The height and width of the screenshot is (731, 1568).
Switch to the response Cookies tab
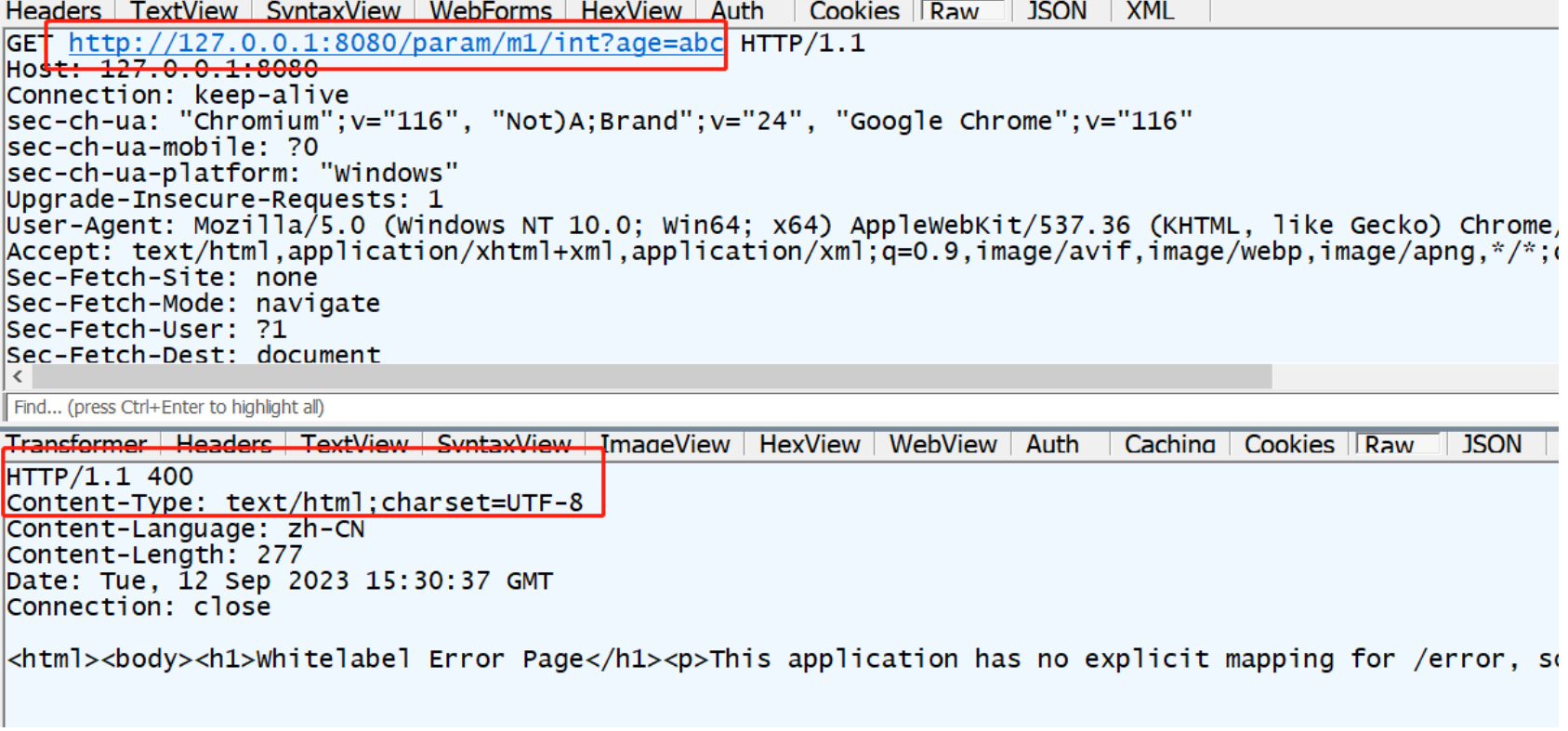[1289, 445]
